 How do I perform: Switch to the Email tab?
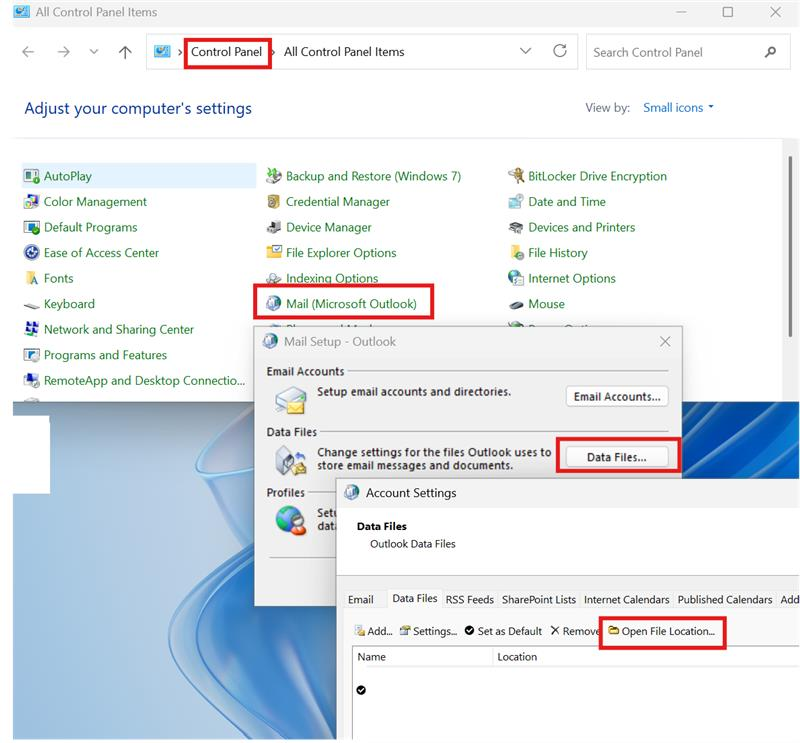click(360, 600)
